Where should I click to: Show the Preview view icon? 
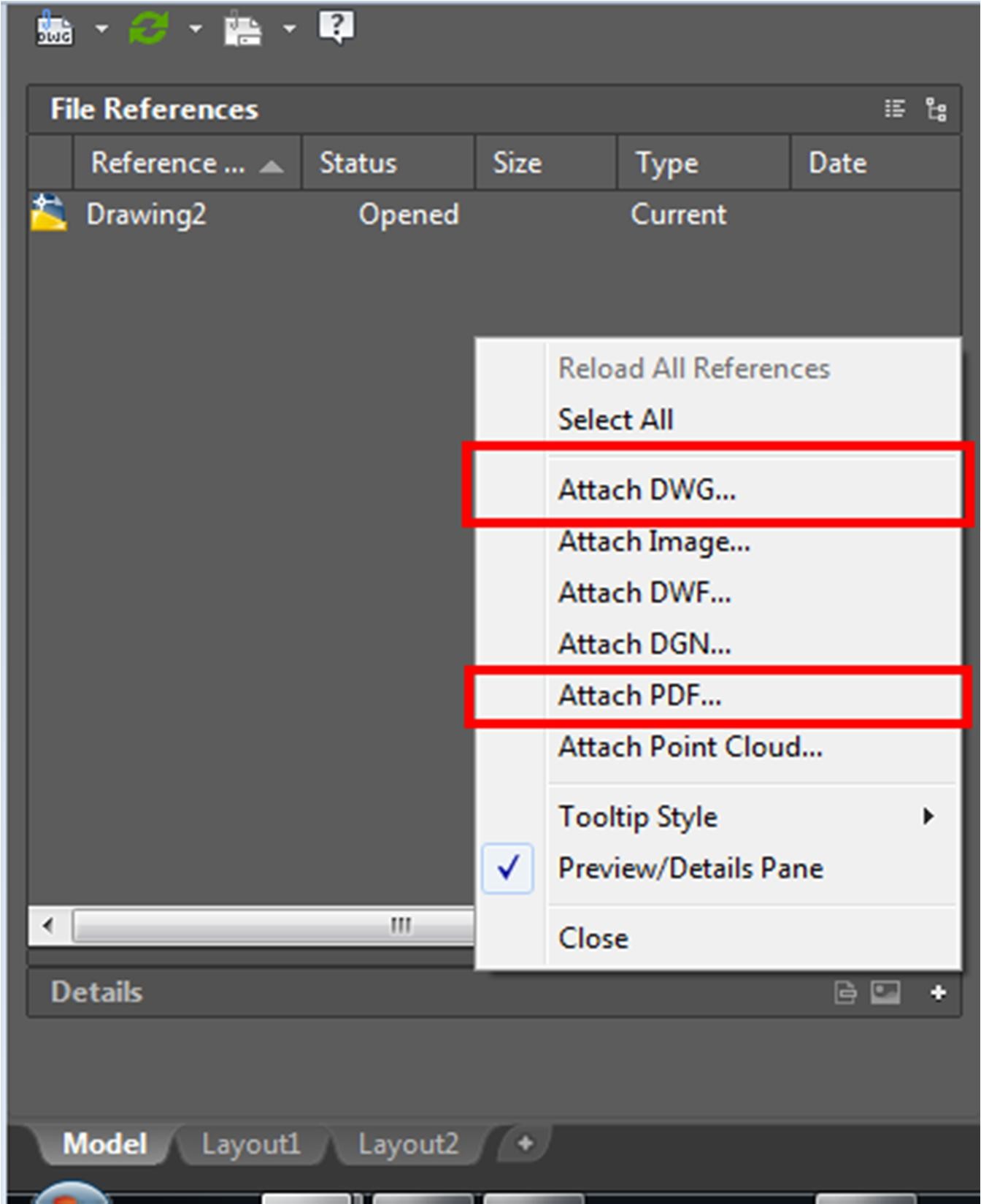click(x=885, y=993)
